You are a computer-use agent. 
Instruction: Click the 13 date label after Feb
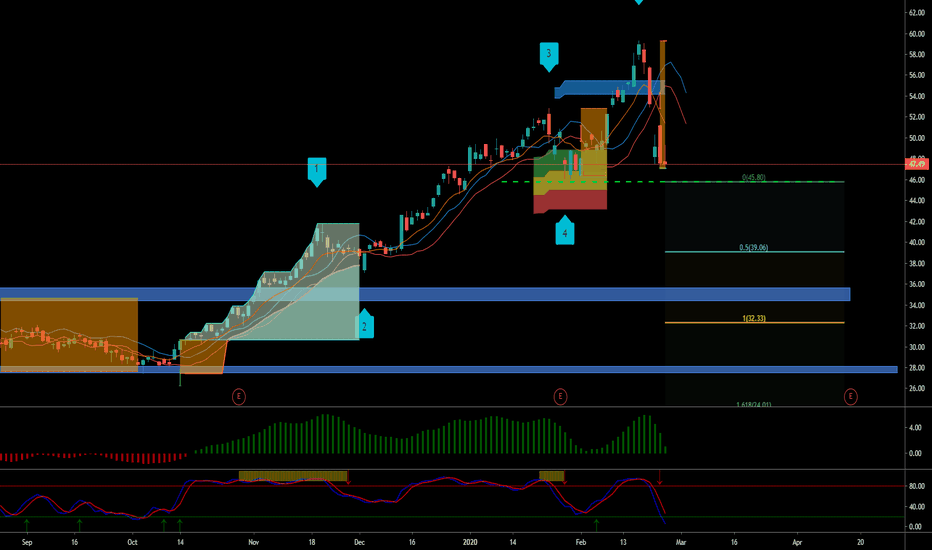[623, 542]
